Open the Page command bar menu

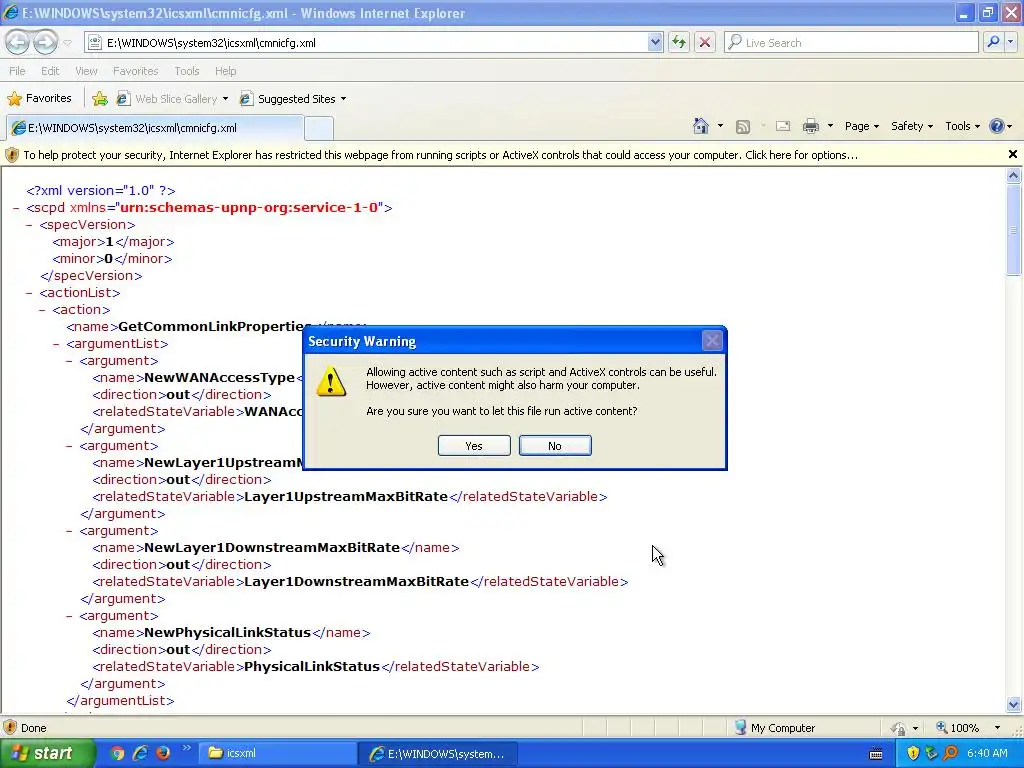pyautogui.click(x=861, y=126)
